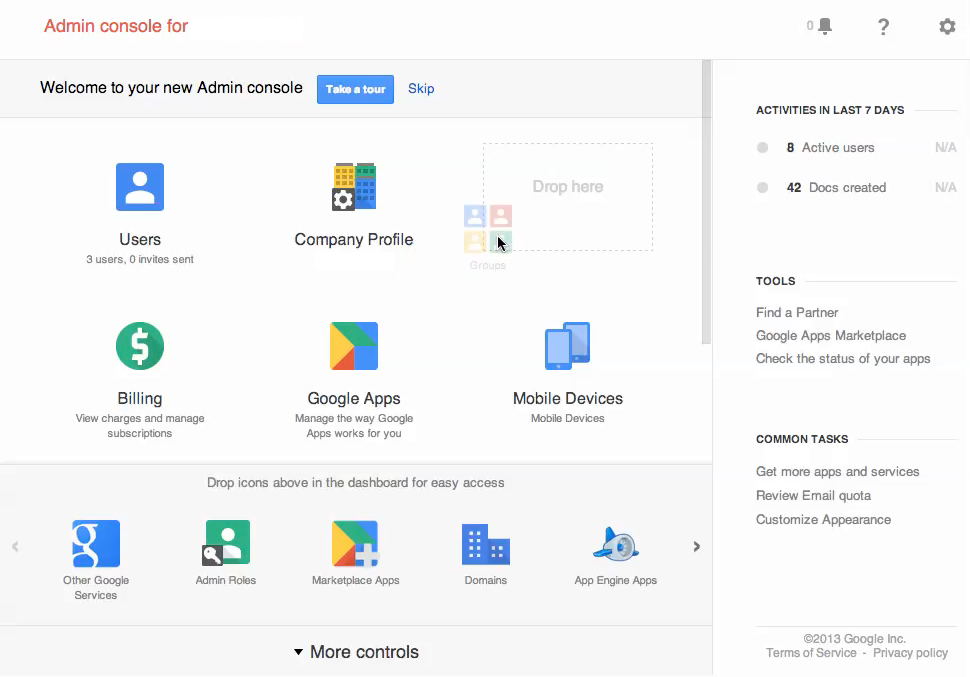Select the Domains icon
Viewport: 970px width, 677px height.
486,545
